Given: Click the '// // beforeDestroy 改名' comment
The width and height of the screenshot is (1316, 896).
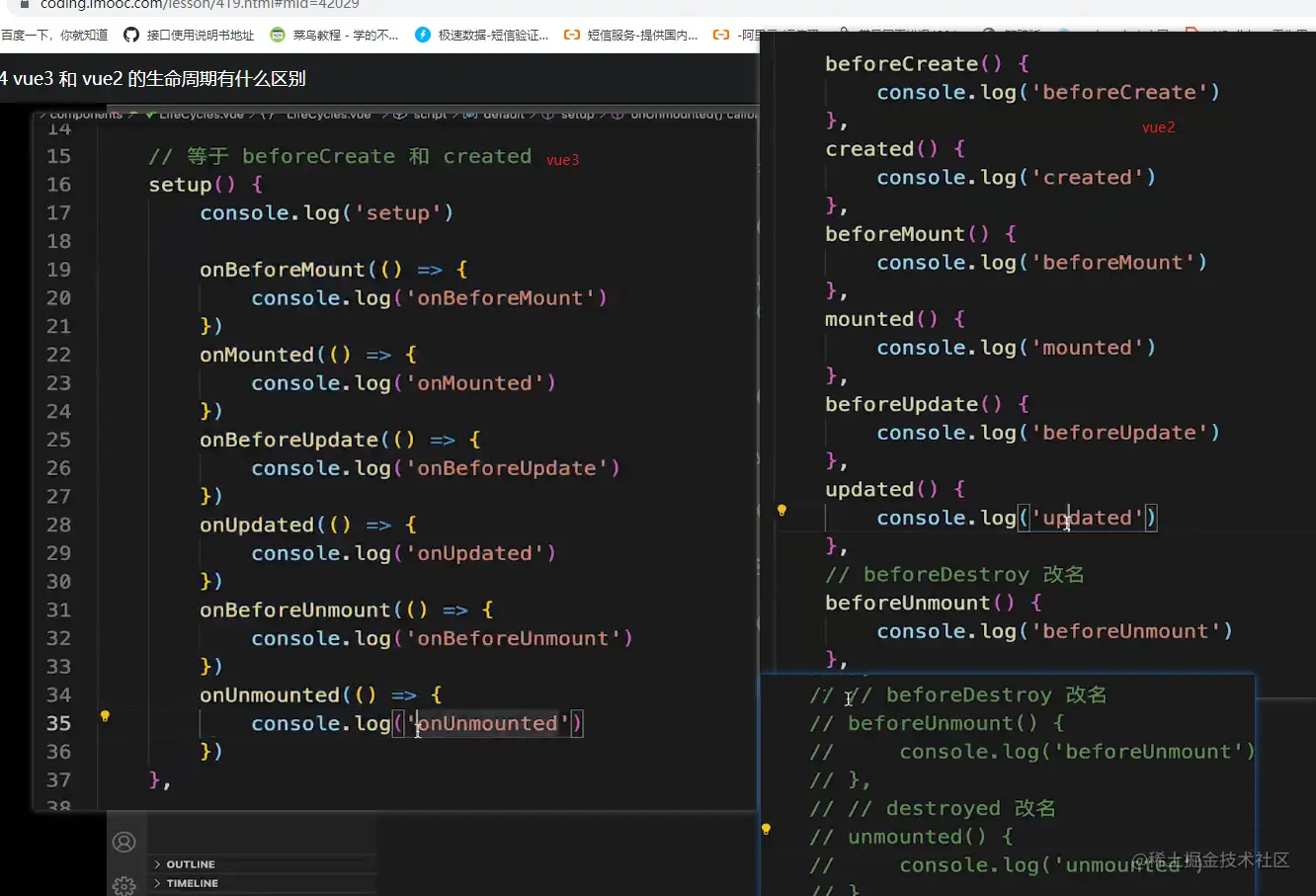Looking at the screenshot, I should [958, 695].
